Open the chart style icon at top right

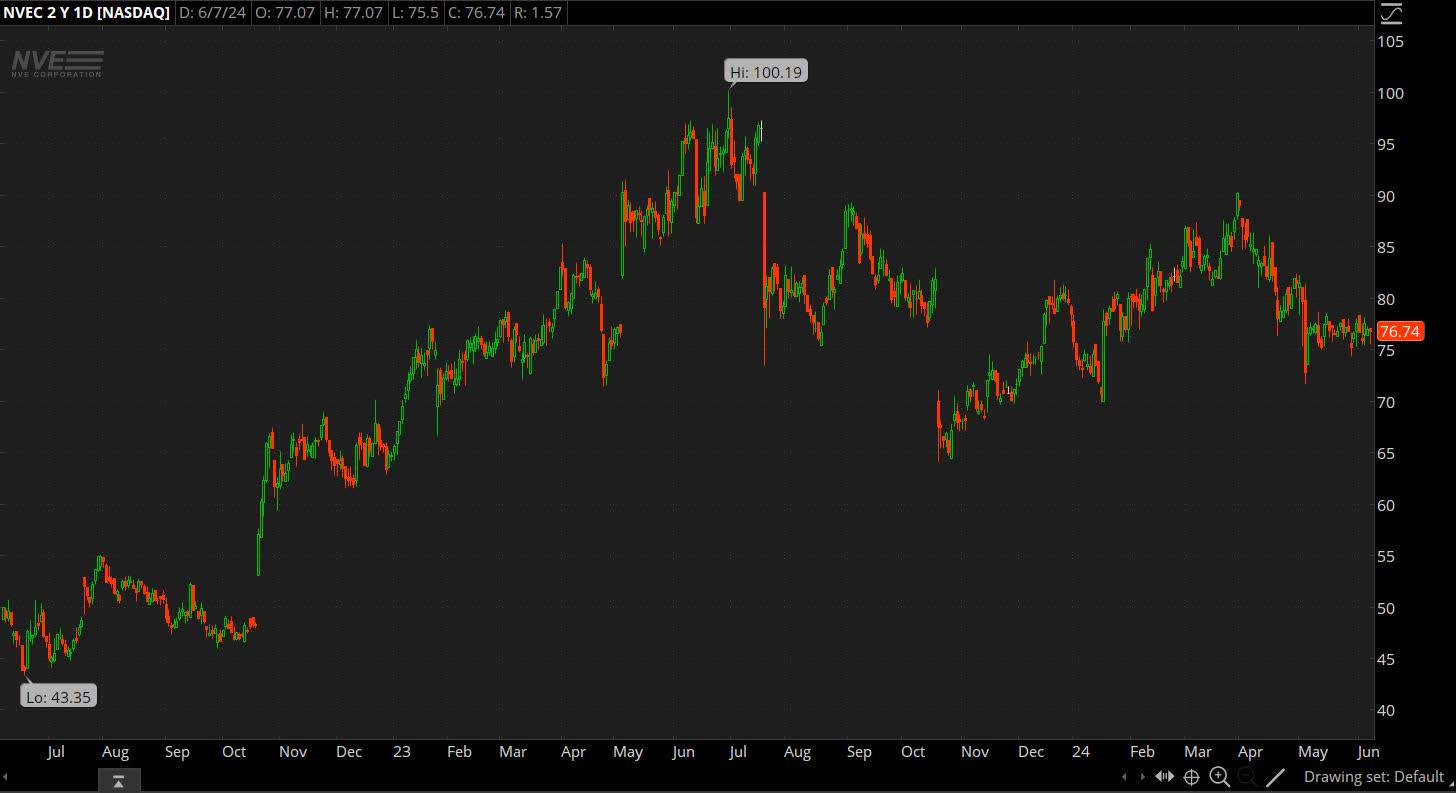[x=1391, y=14]
